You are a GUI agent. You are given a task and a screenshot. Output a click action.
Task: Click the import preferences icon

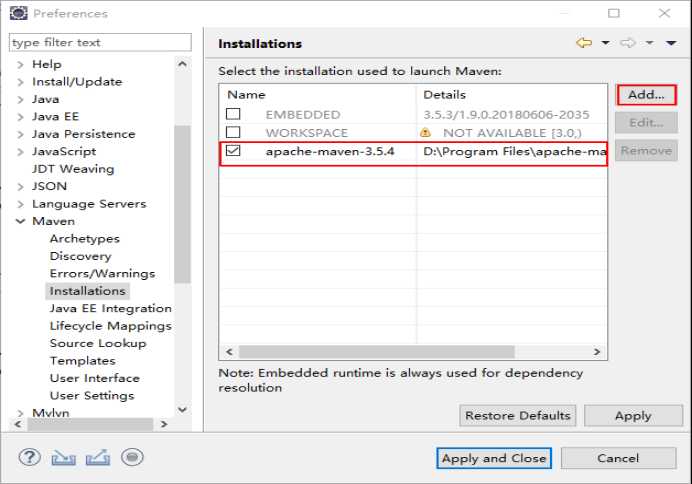64,458
